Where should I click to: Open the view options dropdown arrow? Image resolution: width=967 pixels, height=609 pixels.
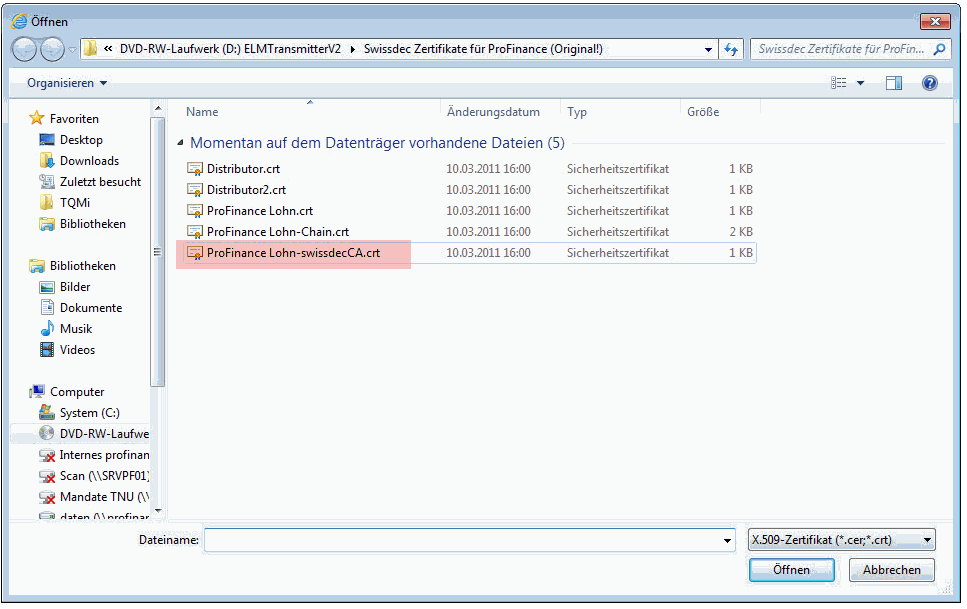(x=861, y=83)
